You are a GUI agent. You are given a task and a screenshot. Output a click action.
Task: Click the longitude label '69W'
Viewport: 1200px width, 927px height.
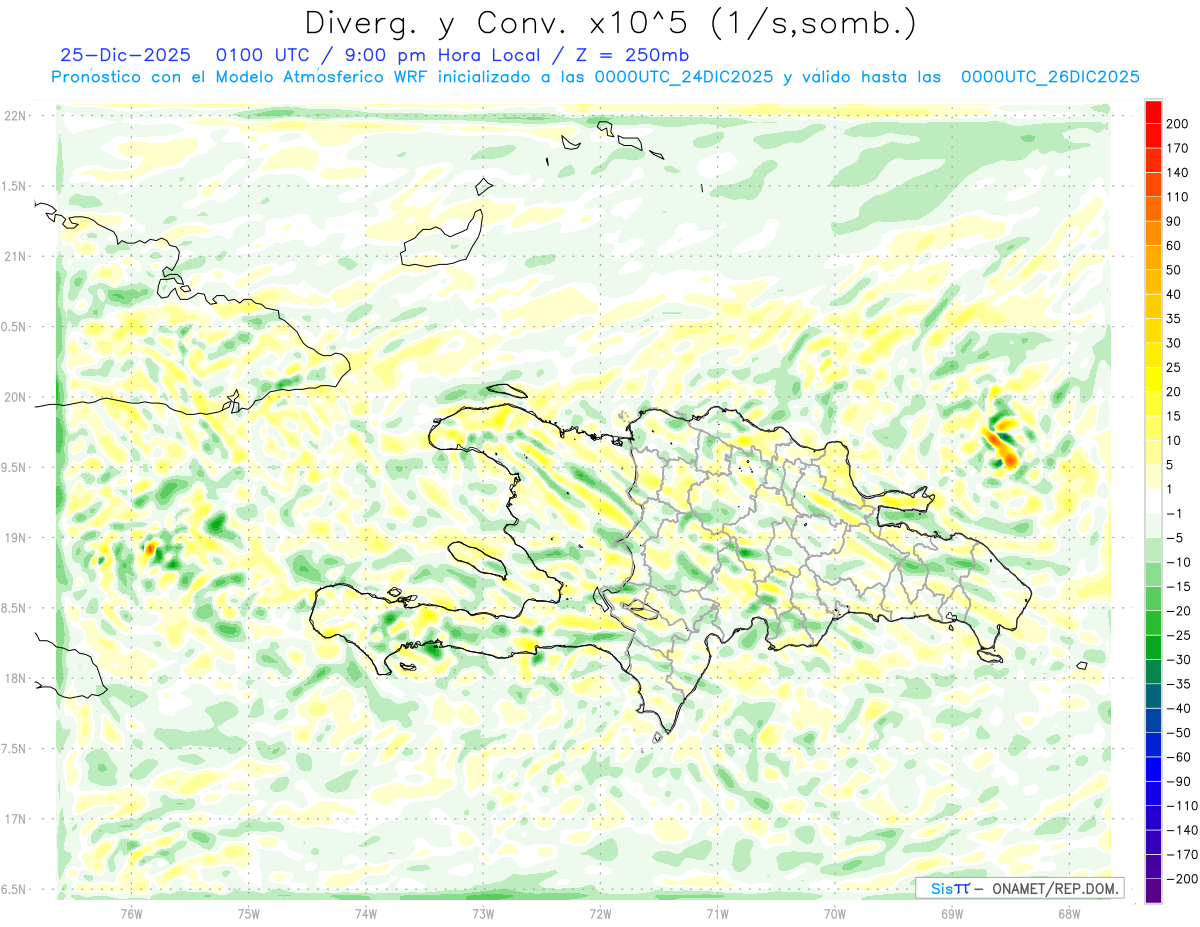click(x=951, y=912)
